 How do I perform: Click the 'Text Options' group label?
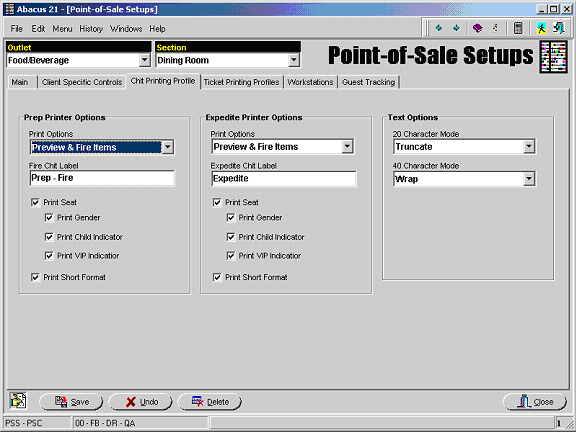point(413,118)
